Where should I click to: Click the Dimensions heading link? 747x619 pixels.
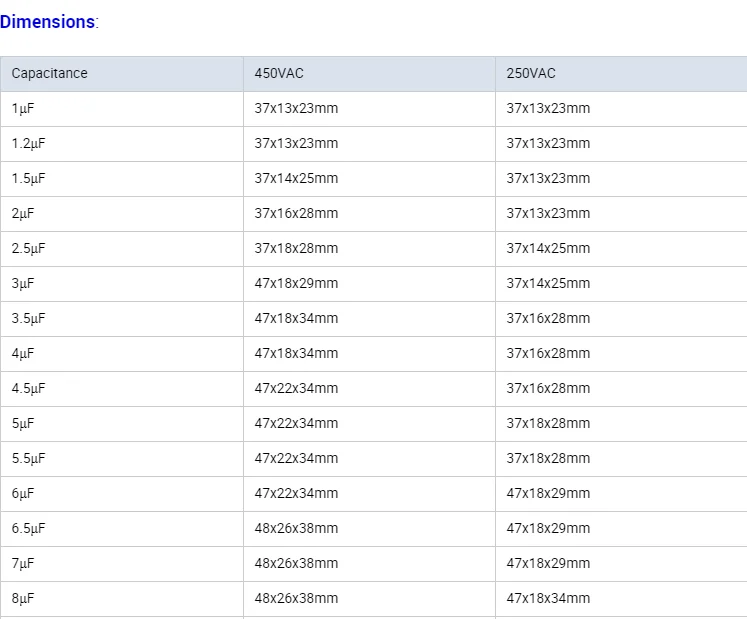point(47,22)
